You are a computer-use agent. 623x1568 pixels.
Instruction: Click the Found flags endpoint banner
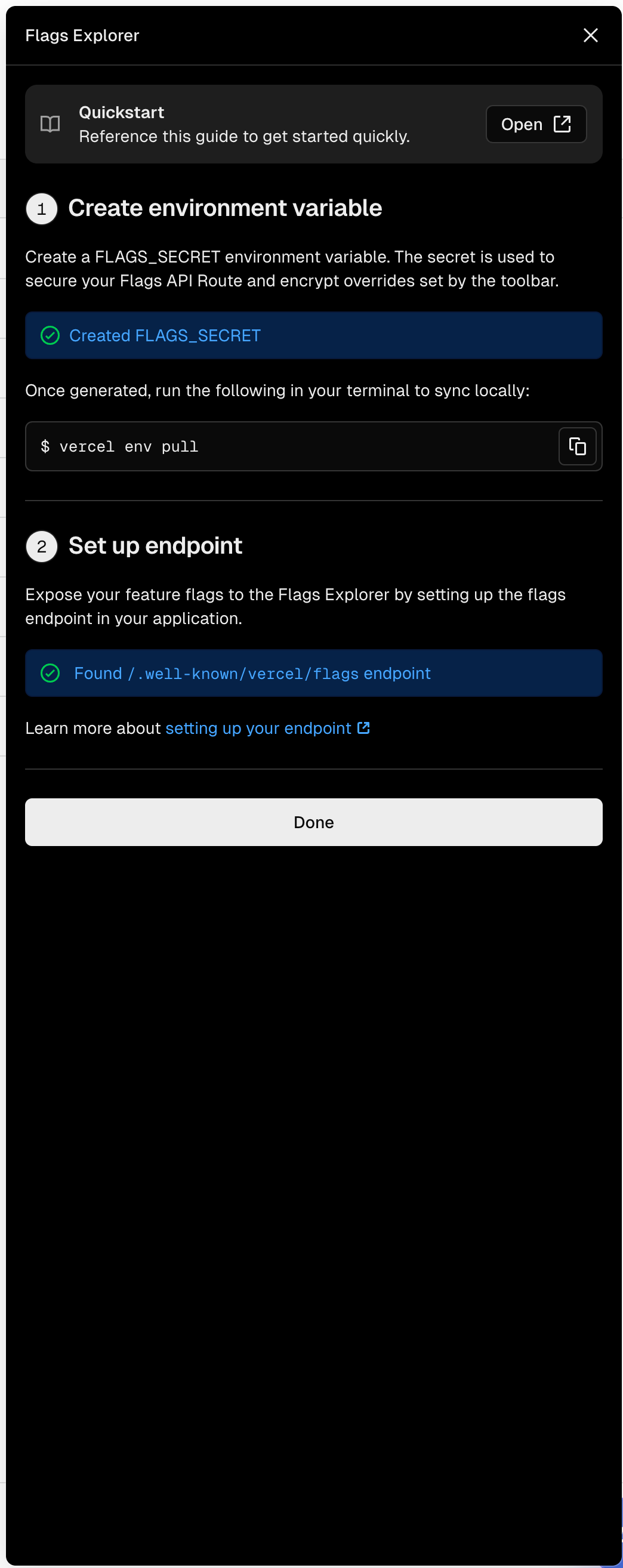[314, 673]
